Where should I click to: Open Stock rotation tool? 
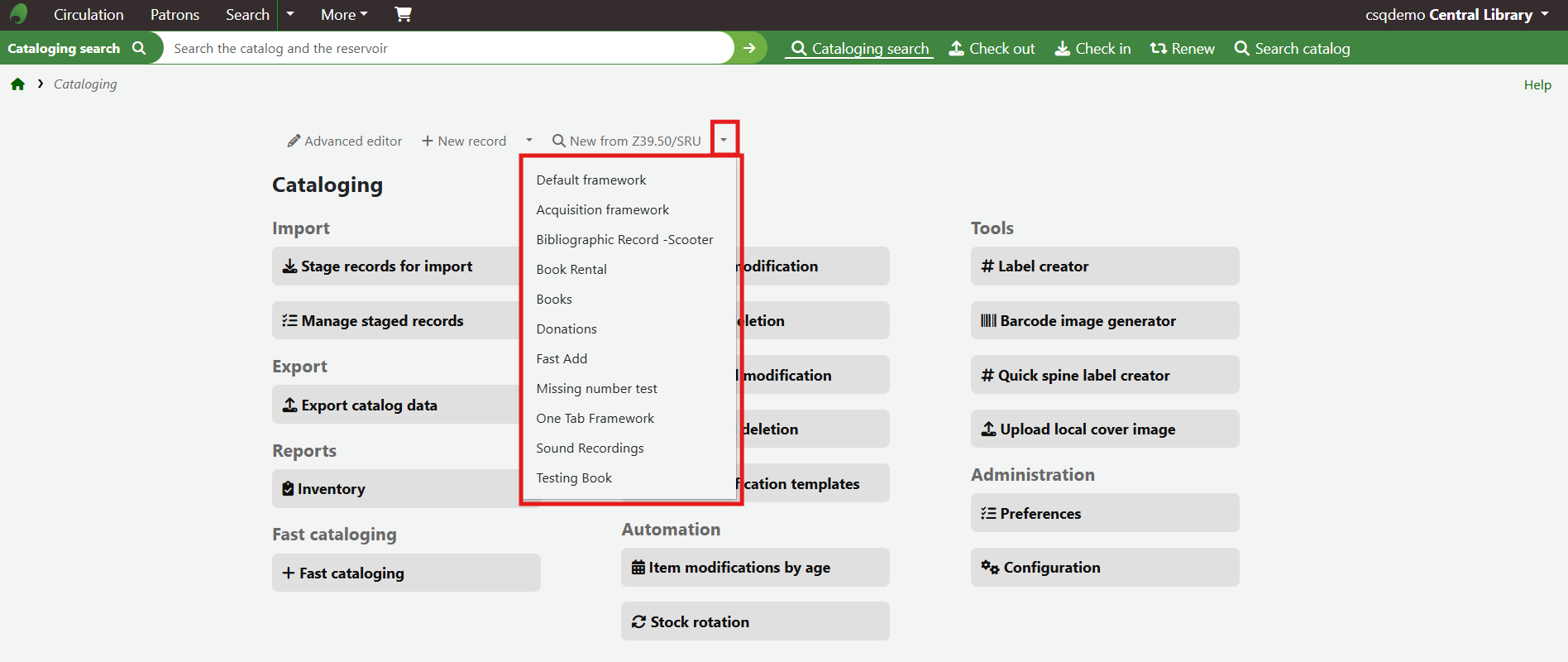(754, 621)
